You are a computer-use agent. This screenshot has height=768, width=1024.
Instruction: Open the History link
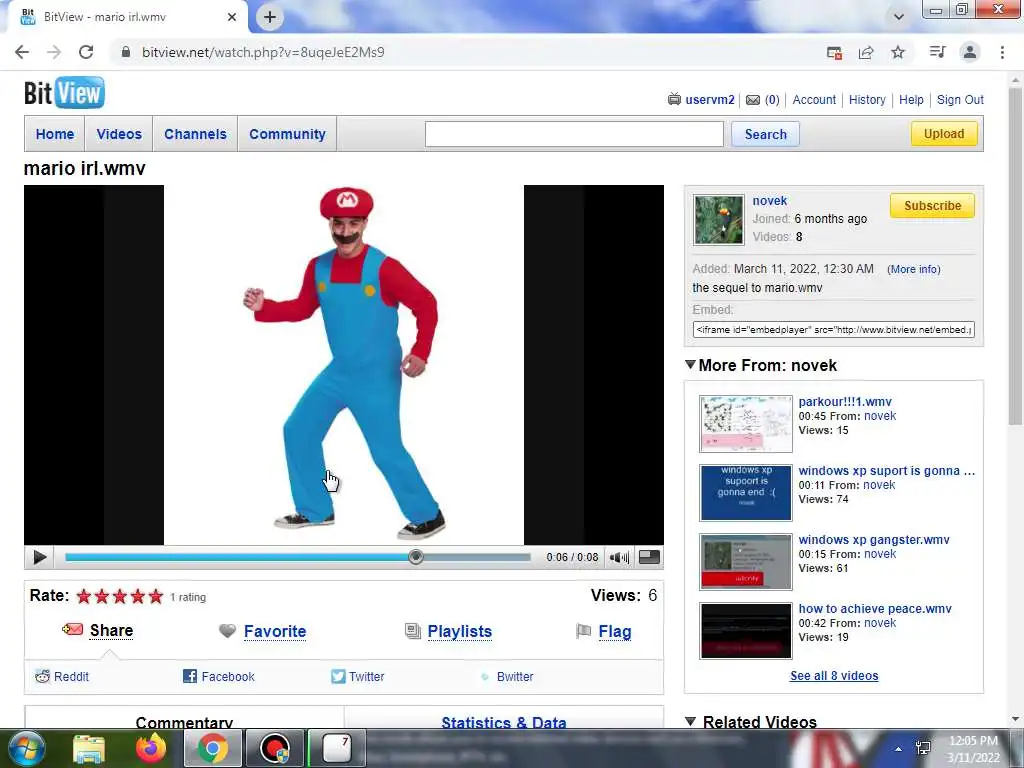(x=867, y=100)
